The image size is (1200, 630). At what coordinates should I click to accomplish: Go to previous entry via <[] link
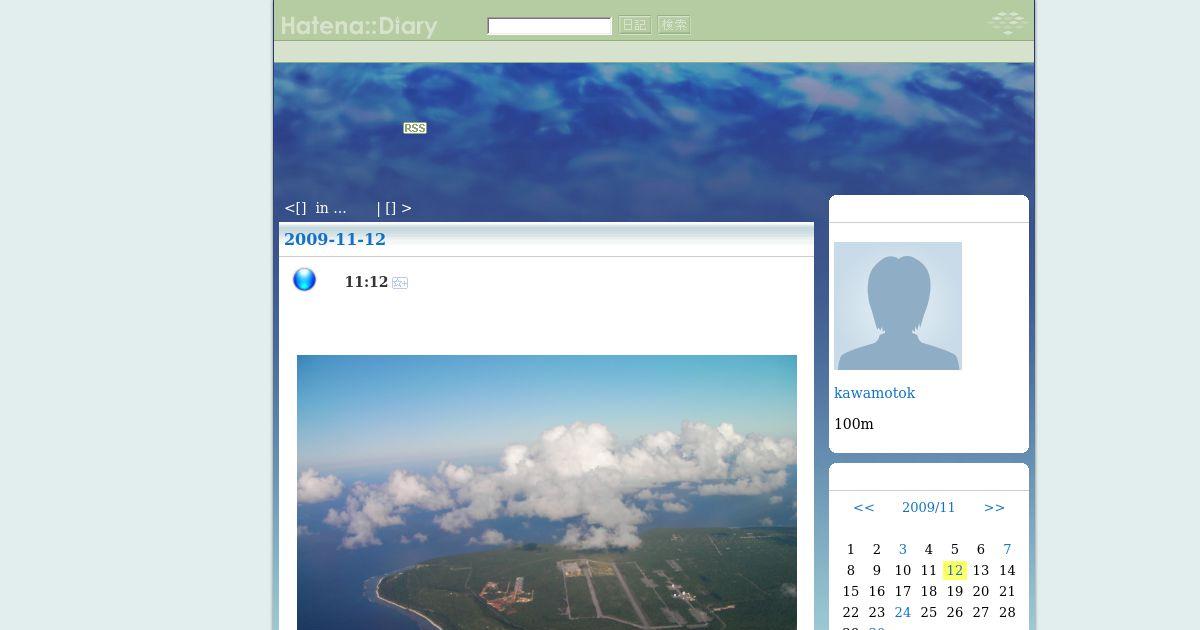tap(296, 208)
